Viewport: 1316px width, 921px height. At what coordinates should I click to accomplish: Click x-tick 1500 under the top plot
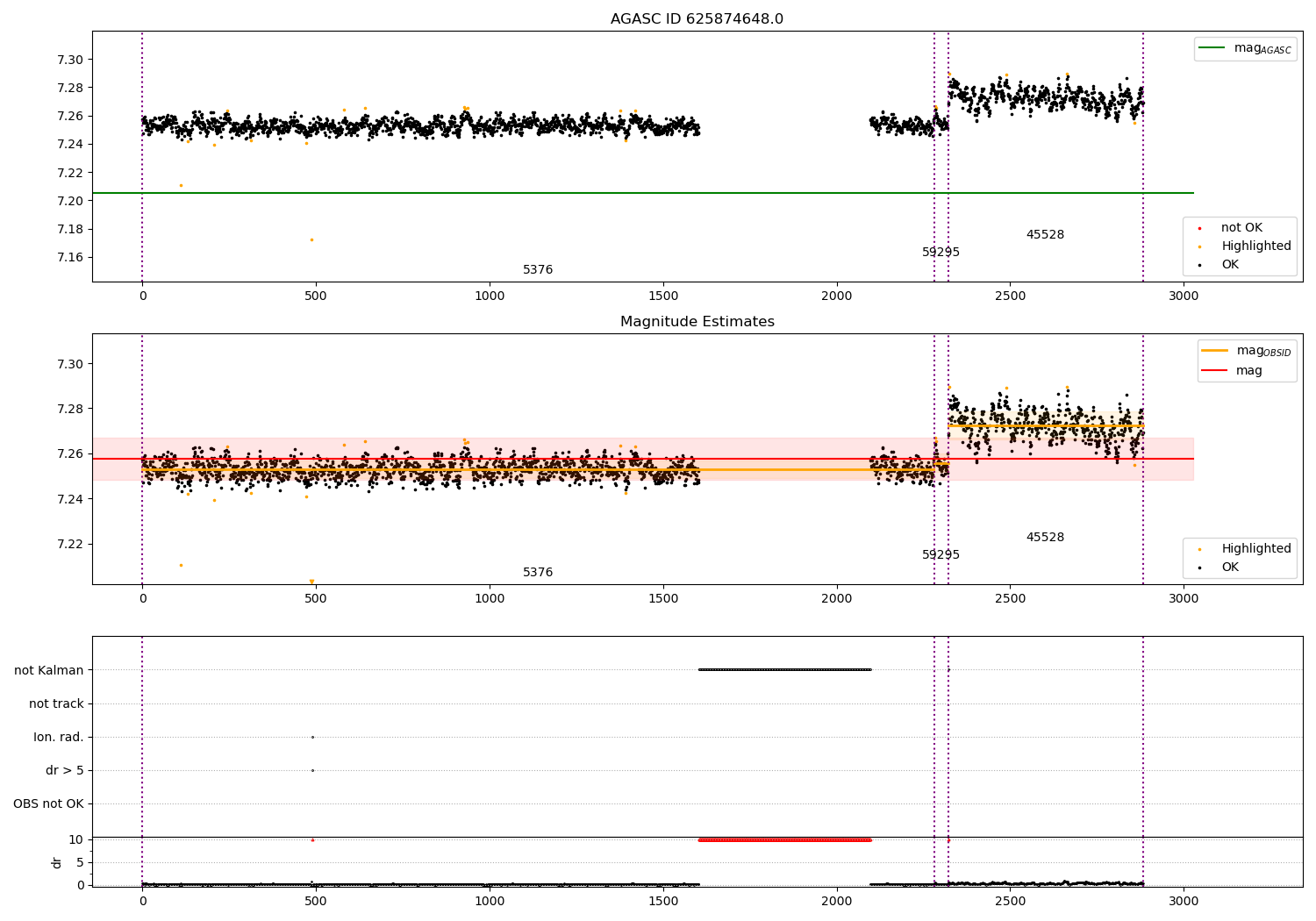click(x=662, y=296)
